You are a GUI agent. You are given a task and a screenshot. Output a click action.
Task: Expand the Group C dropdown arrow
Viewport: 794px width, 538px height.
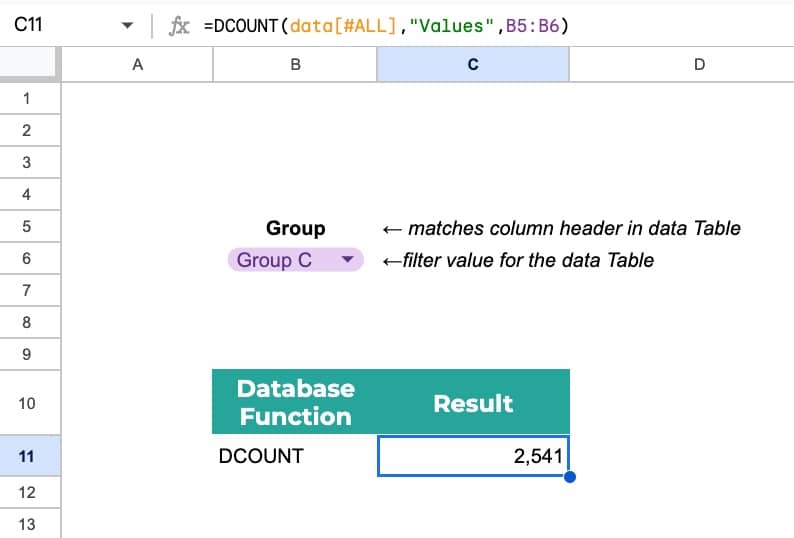(x=348, y=260)
